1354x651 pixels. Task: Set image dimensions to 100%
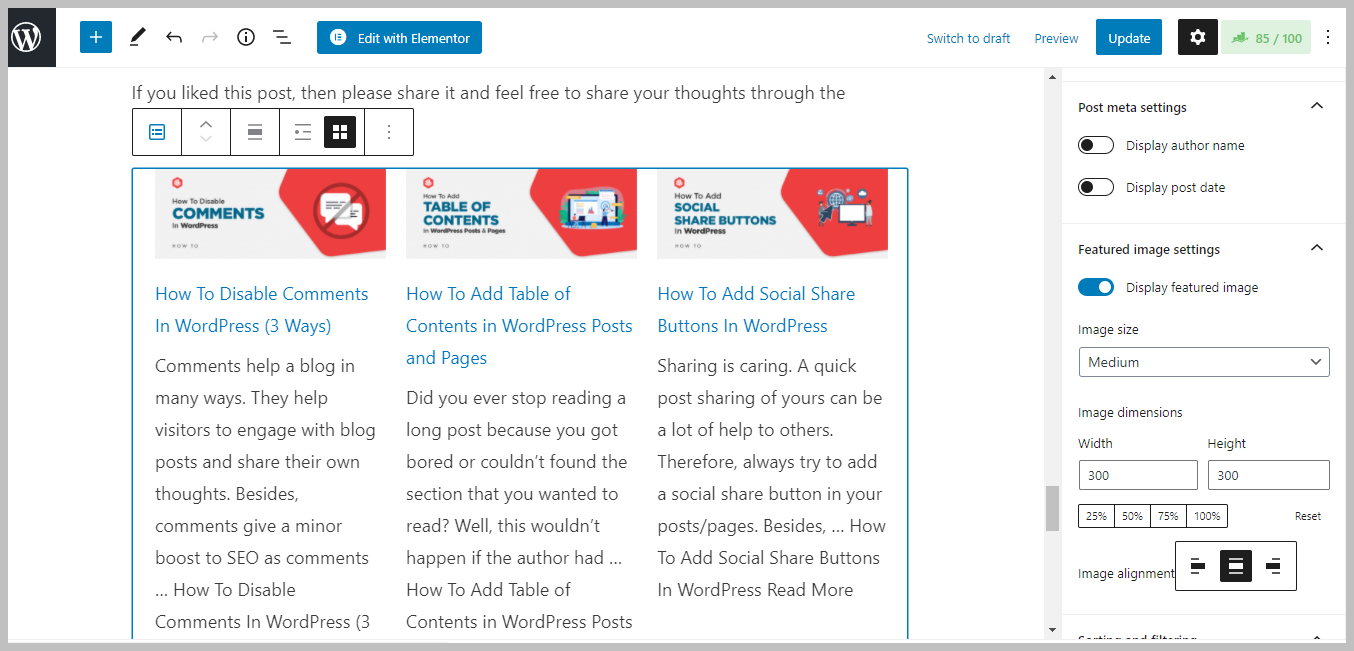(1207, 516)
